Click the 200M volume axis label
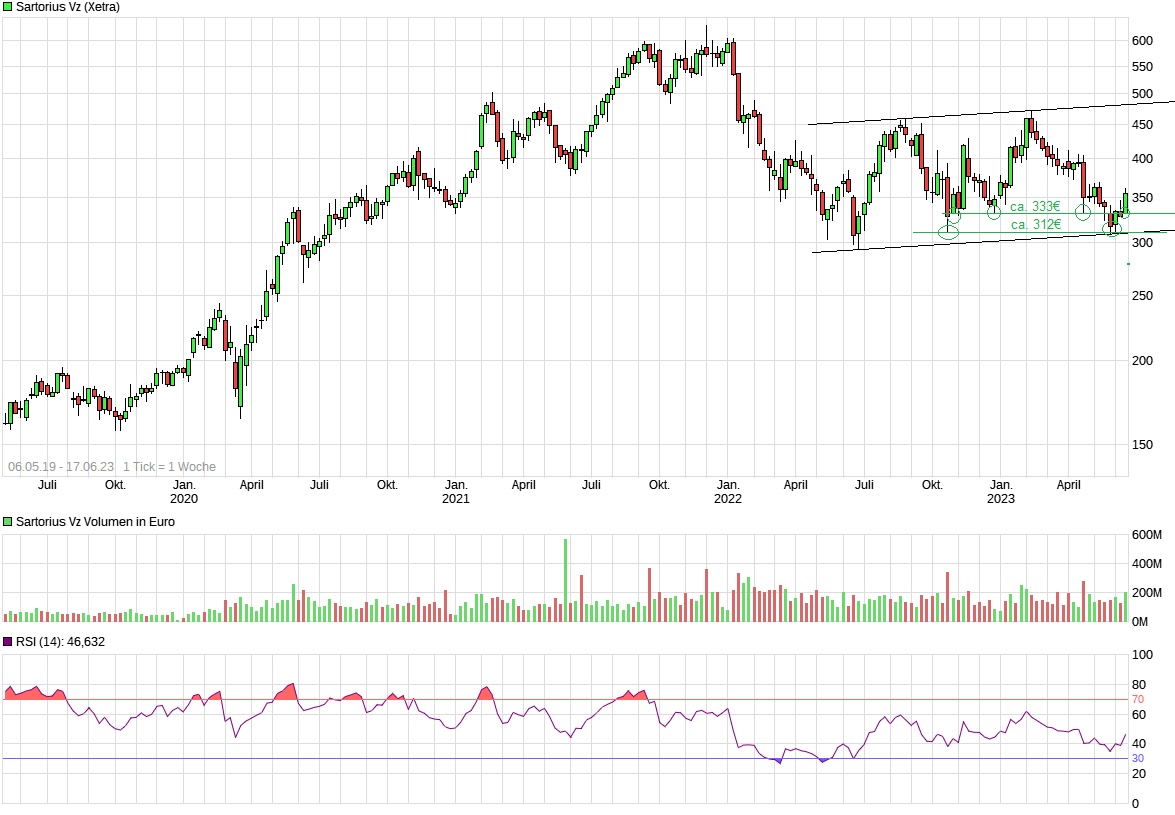Image resolution: width=1175 pixels, height=815 pixels. (1147, 593)
